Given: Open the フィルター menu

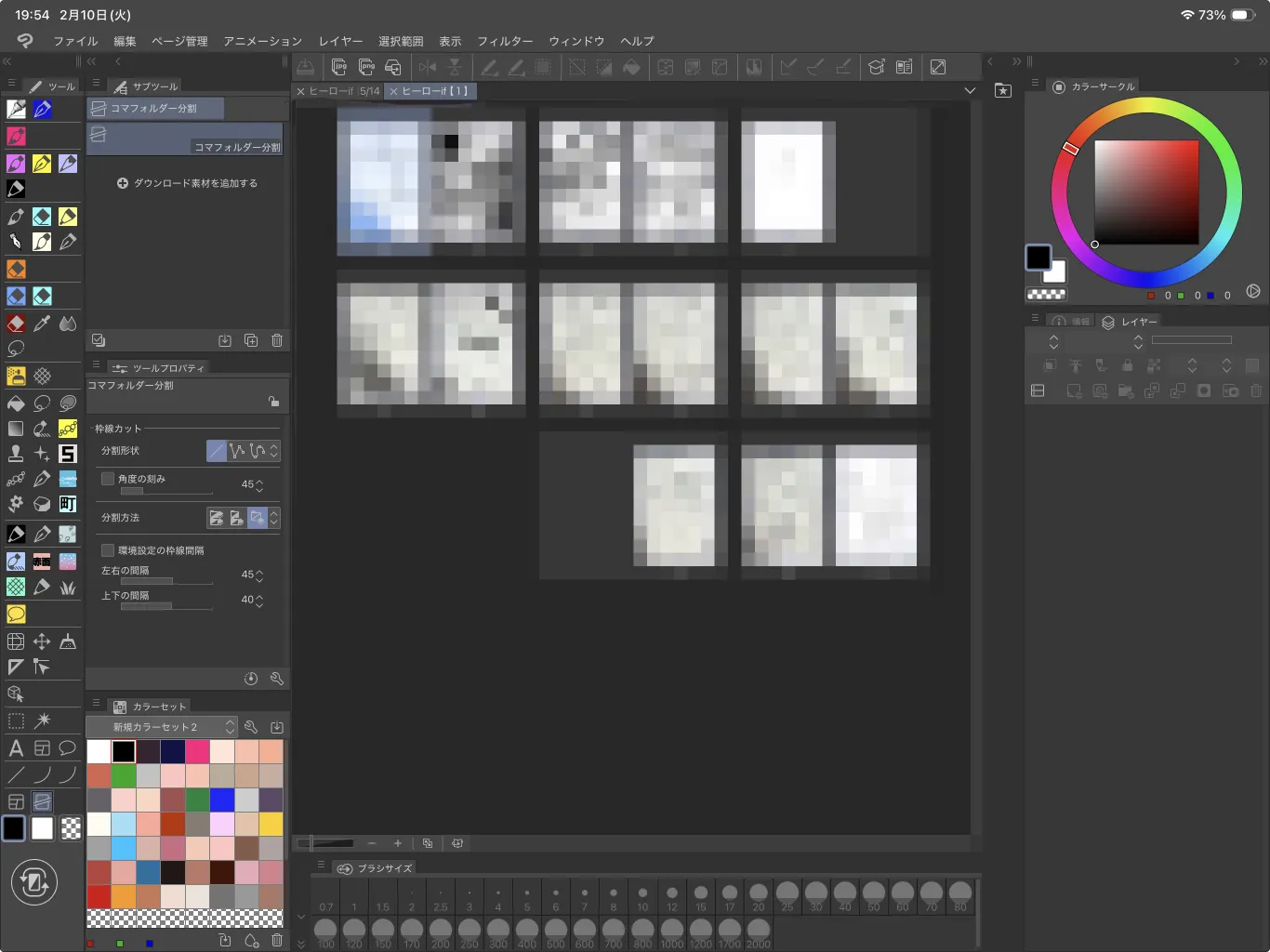Looking at the screenshot, I should pyautogui.click(x=505, y=41).
